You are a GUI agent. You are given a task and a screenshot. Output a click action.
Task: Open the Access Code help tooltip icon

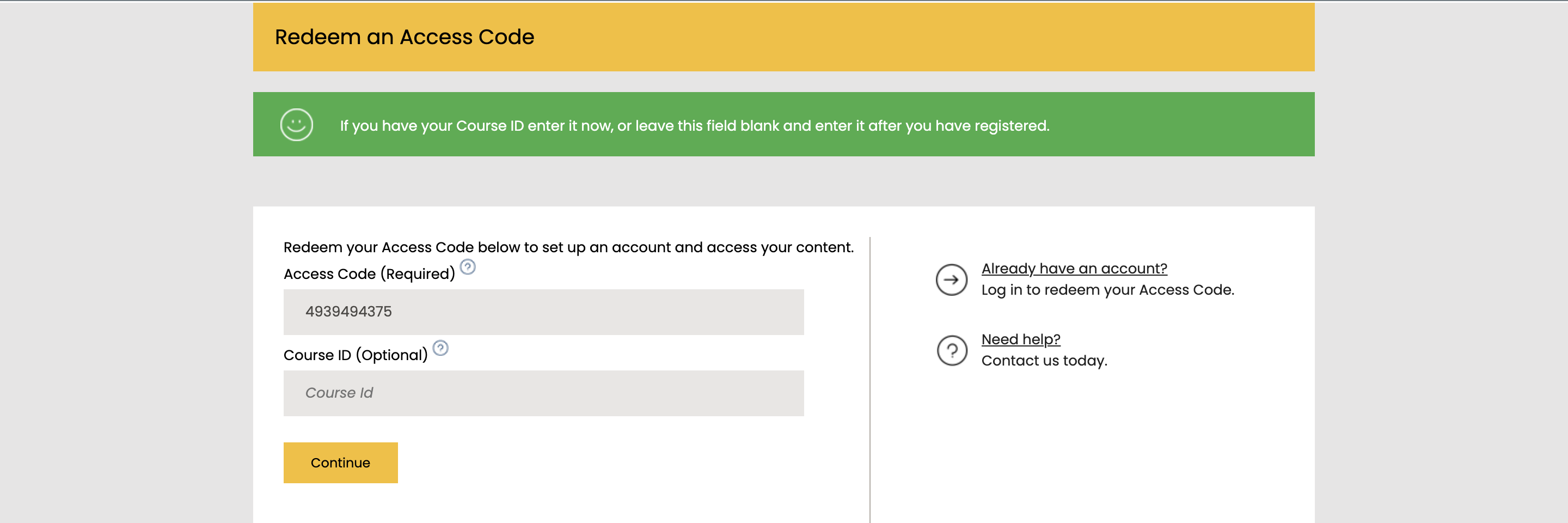point(468,266)
